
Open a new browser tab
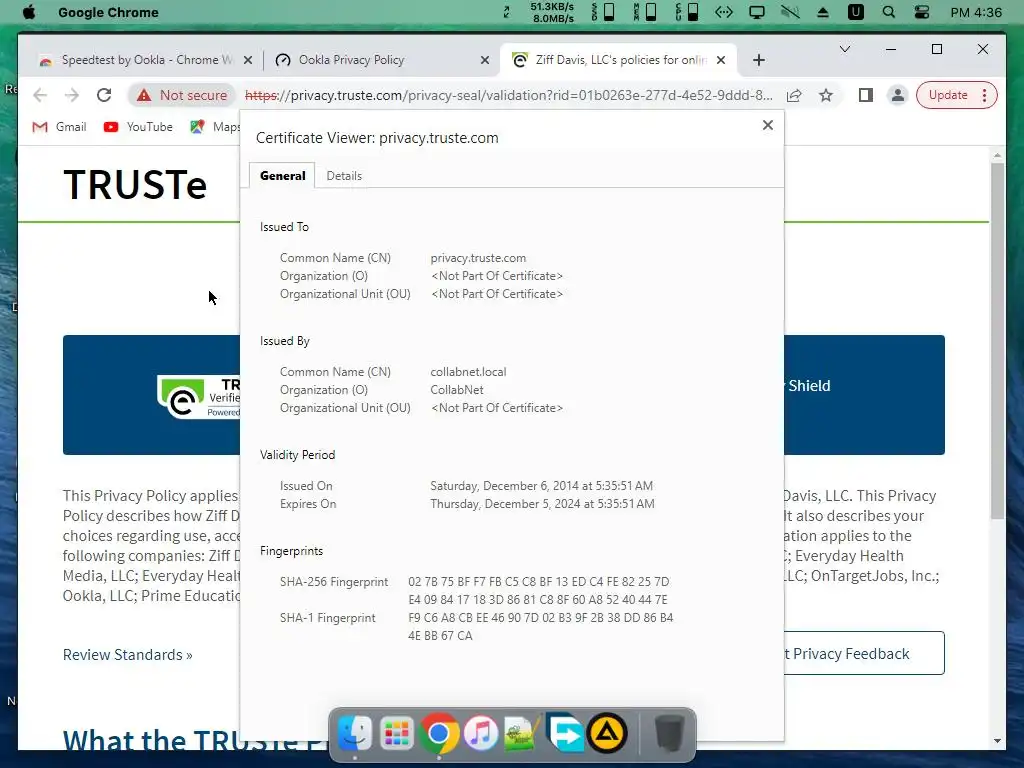758,60
